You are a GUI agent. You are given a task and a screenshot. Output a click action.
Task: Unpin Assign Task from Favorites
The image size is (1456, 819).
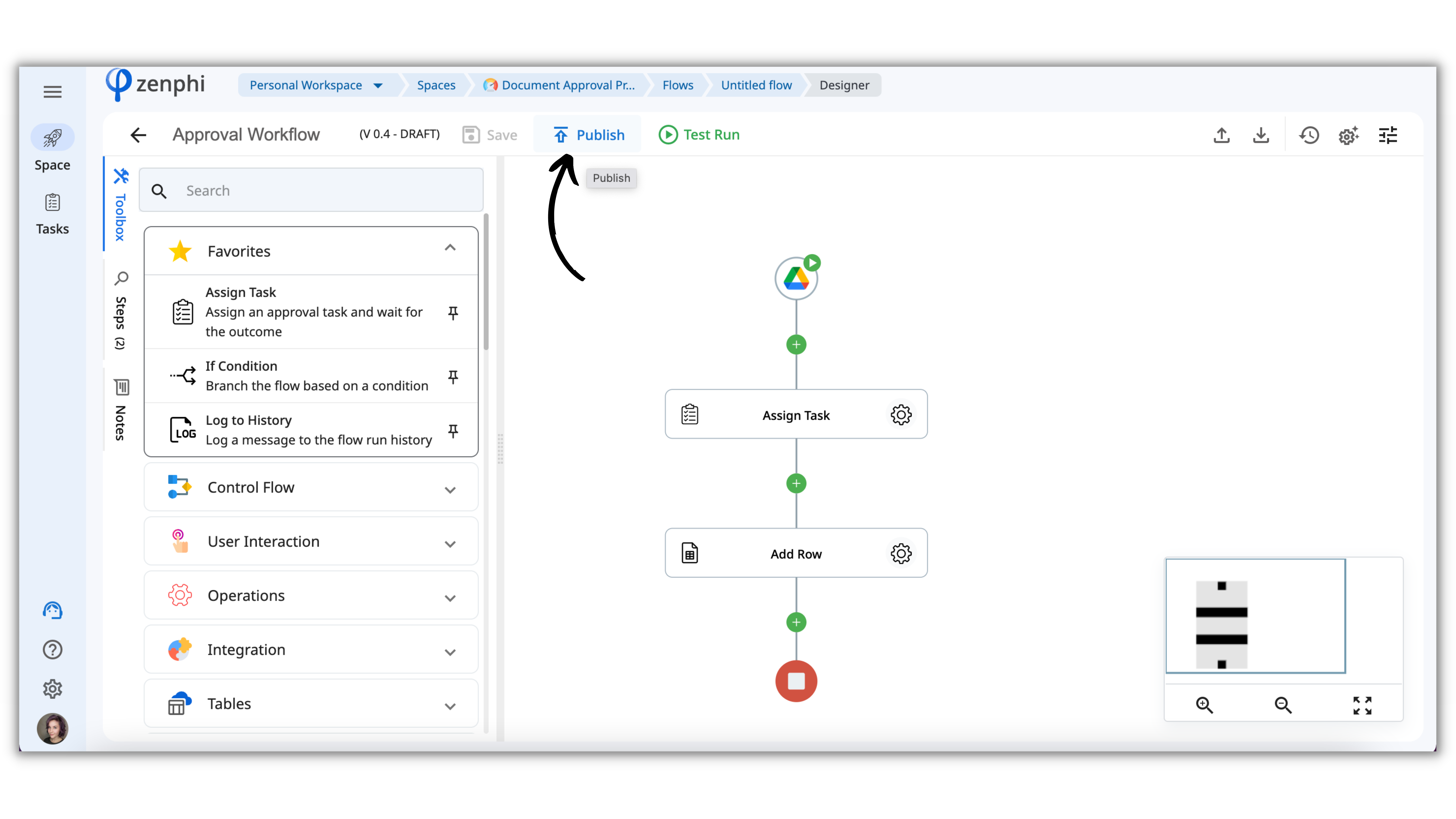pos(453,313)
